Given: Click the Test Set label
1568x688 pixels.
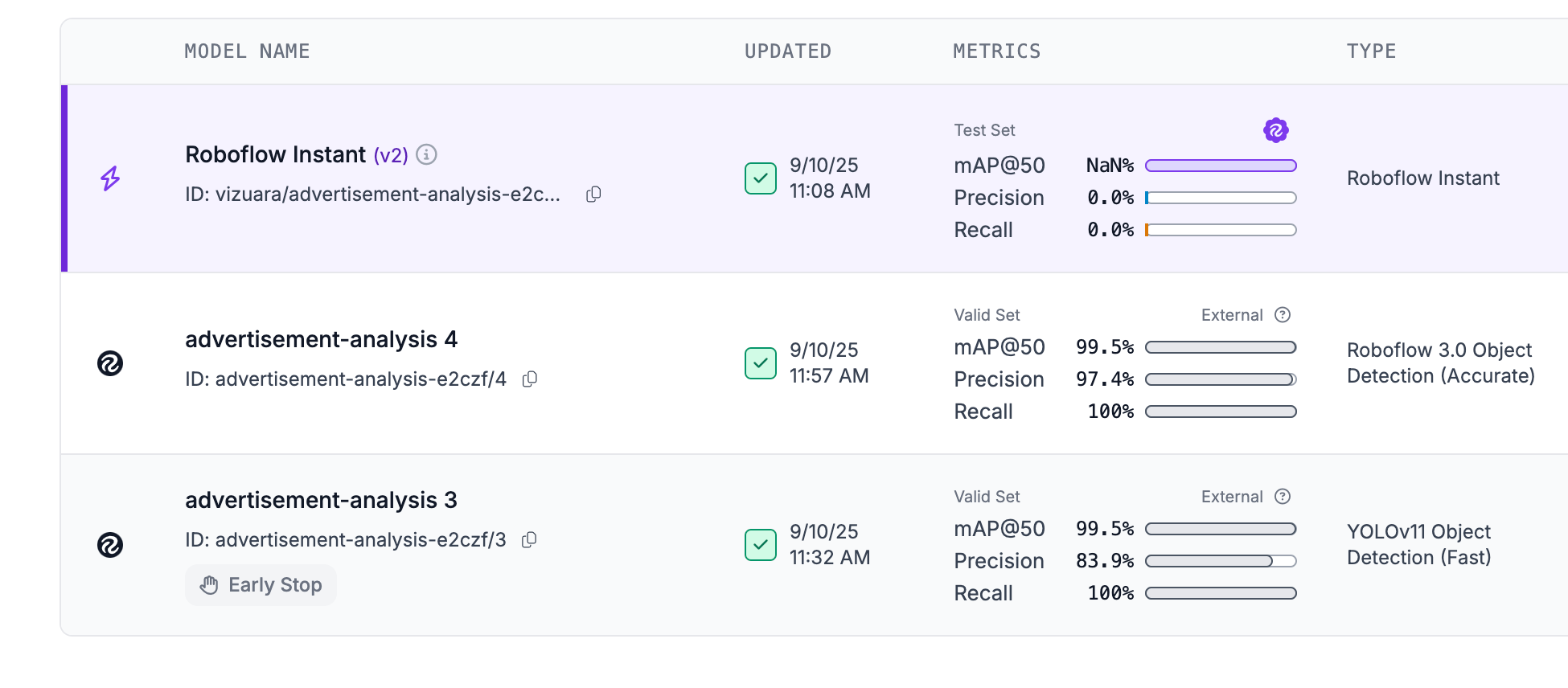Looking at the screenshot, I should 984,130.
